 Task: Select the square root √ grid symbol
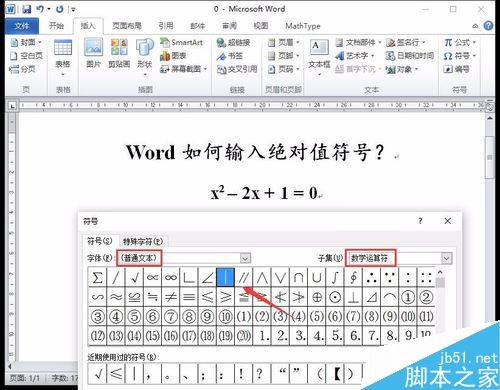[134, 277]
